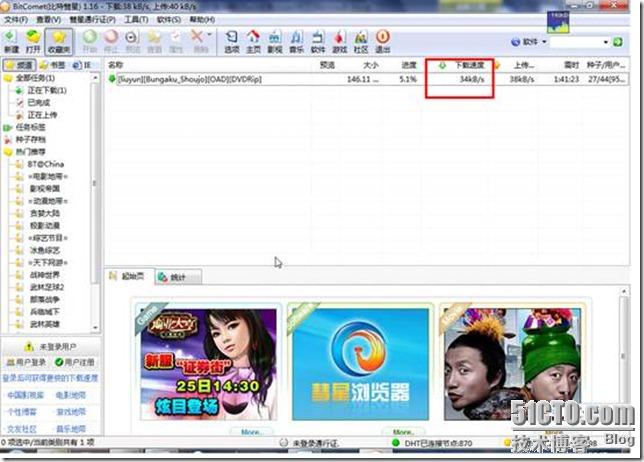644x462 pixels.
Task: Click the 用户登录 login link
Action: pyautogui.click(x=26, y=362)
